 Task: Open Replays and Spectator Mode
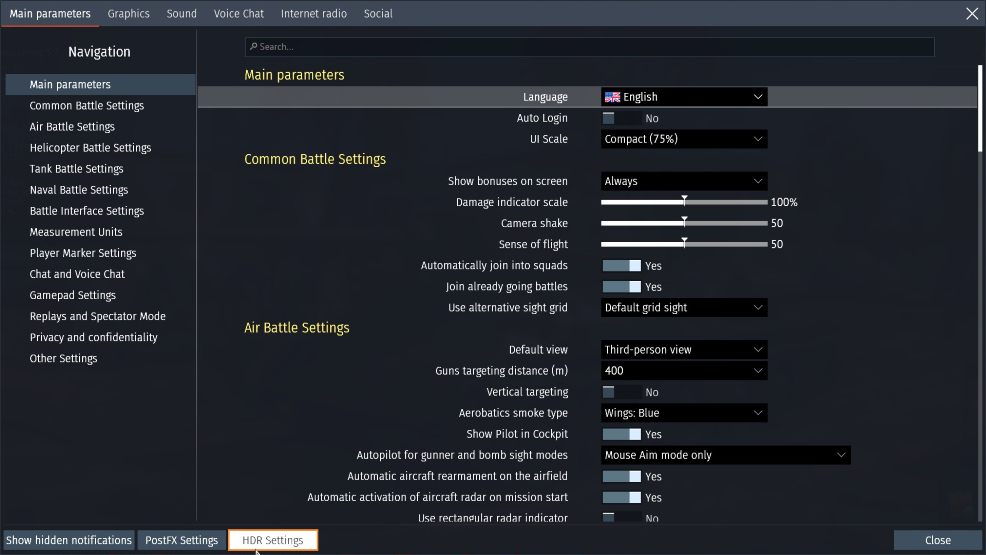click(x=97, y=316)
